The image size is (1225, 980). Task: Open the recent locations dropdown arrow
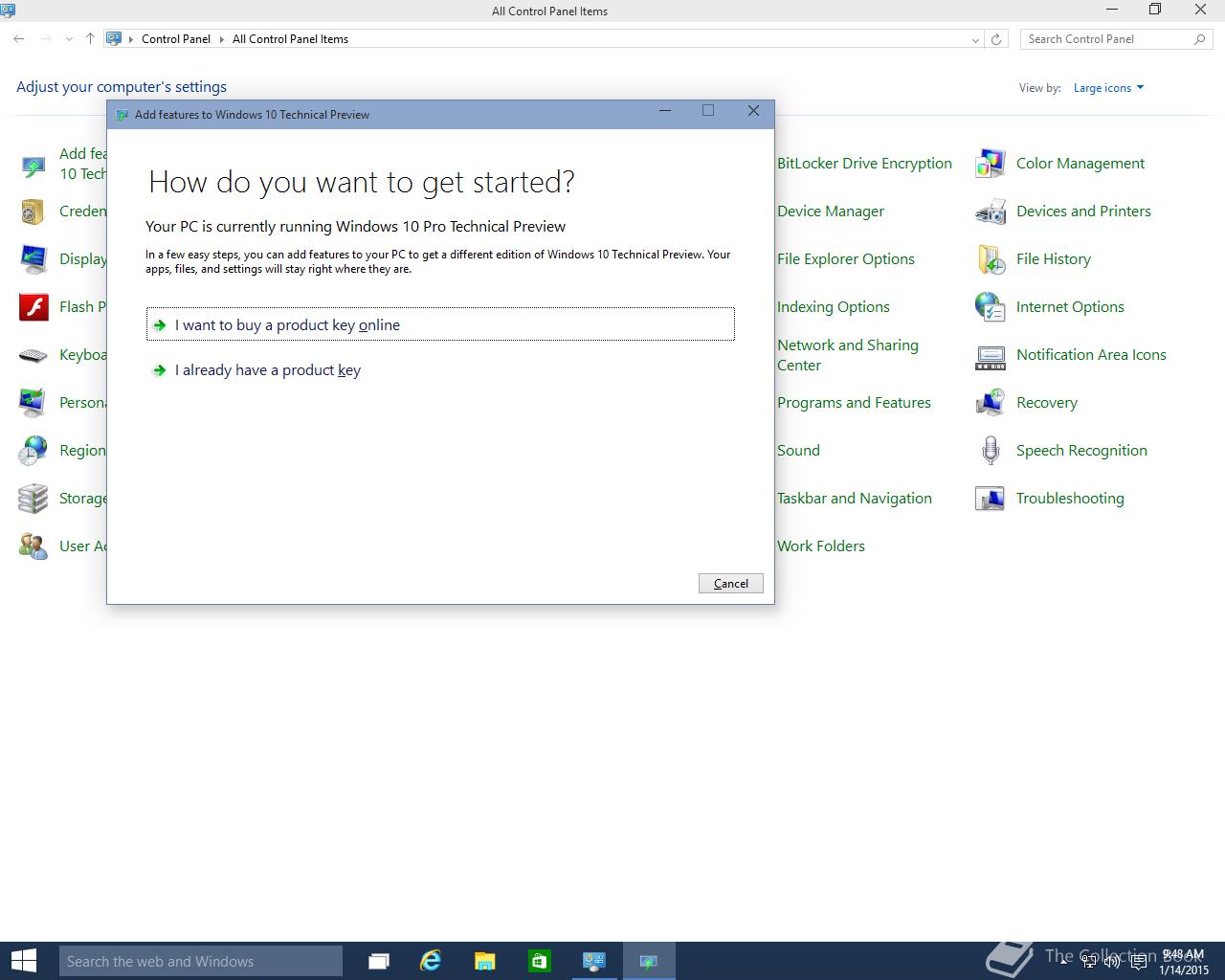(69, 39)
